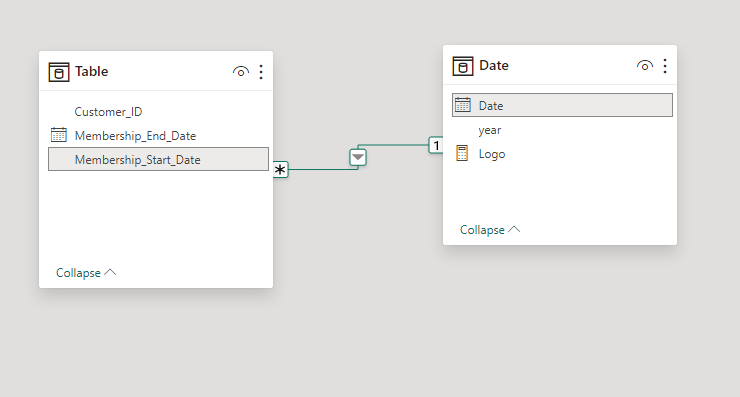Click calendar icon beside Membership_End_Date
This screenshot has width=740, height=397.
(59, 135)
